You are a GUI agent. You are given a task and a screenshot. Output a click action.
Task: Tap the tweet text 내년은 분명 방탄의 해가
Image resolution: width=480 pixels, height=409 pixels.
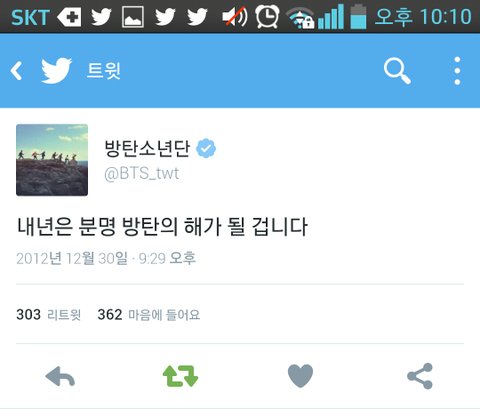[x=119, y=227]
